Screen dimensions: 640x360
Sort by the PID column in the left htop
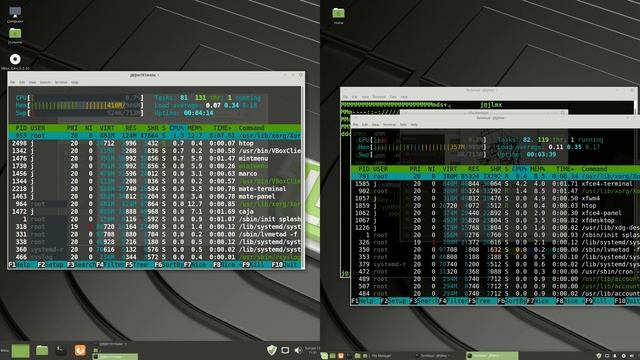[x=20, y=128]
